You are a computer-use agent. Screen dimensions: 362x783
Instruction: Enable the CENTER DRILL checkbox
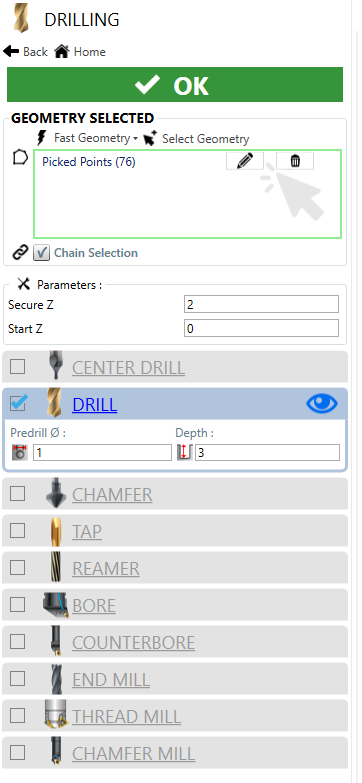pos(18,367)
